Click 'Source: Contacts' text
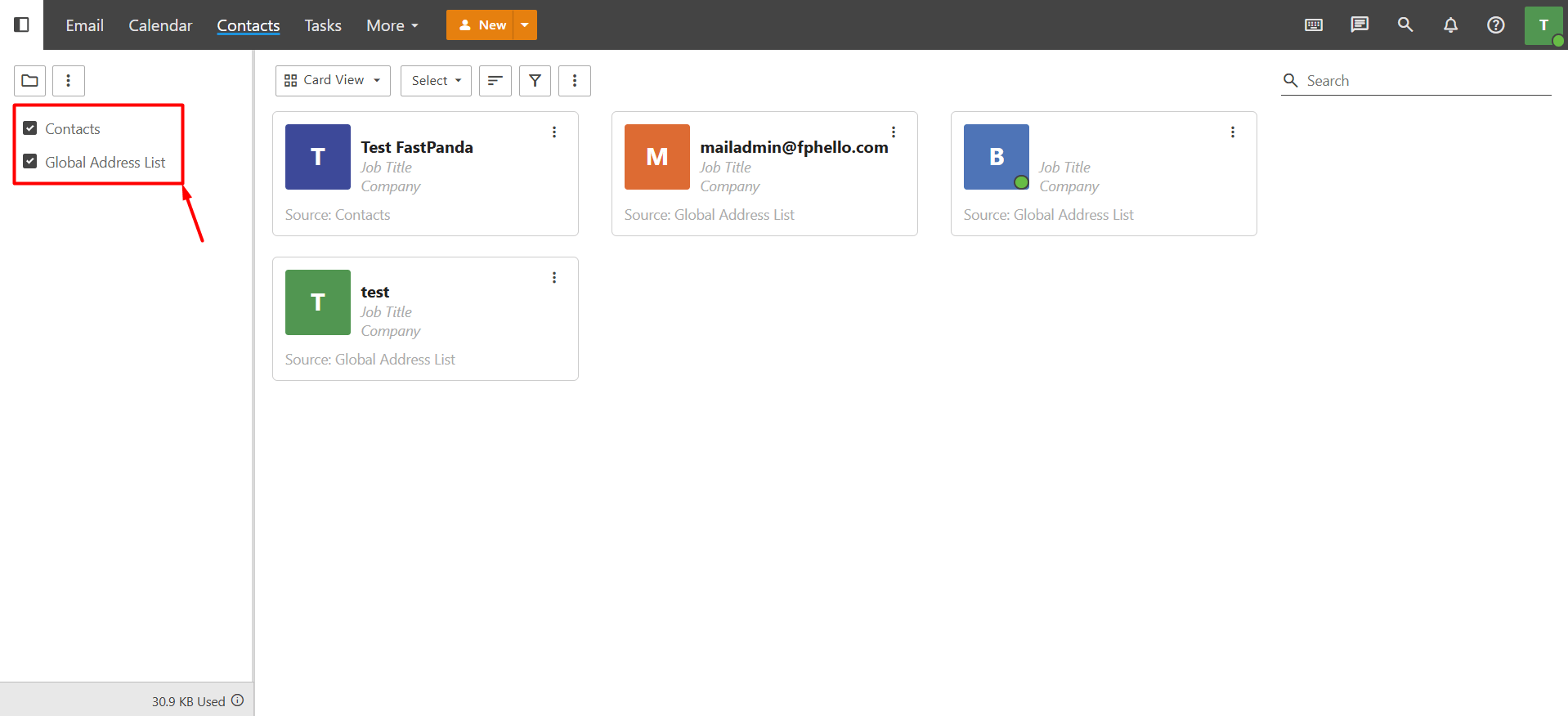1568x716 pixels. [338, 215]
